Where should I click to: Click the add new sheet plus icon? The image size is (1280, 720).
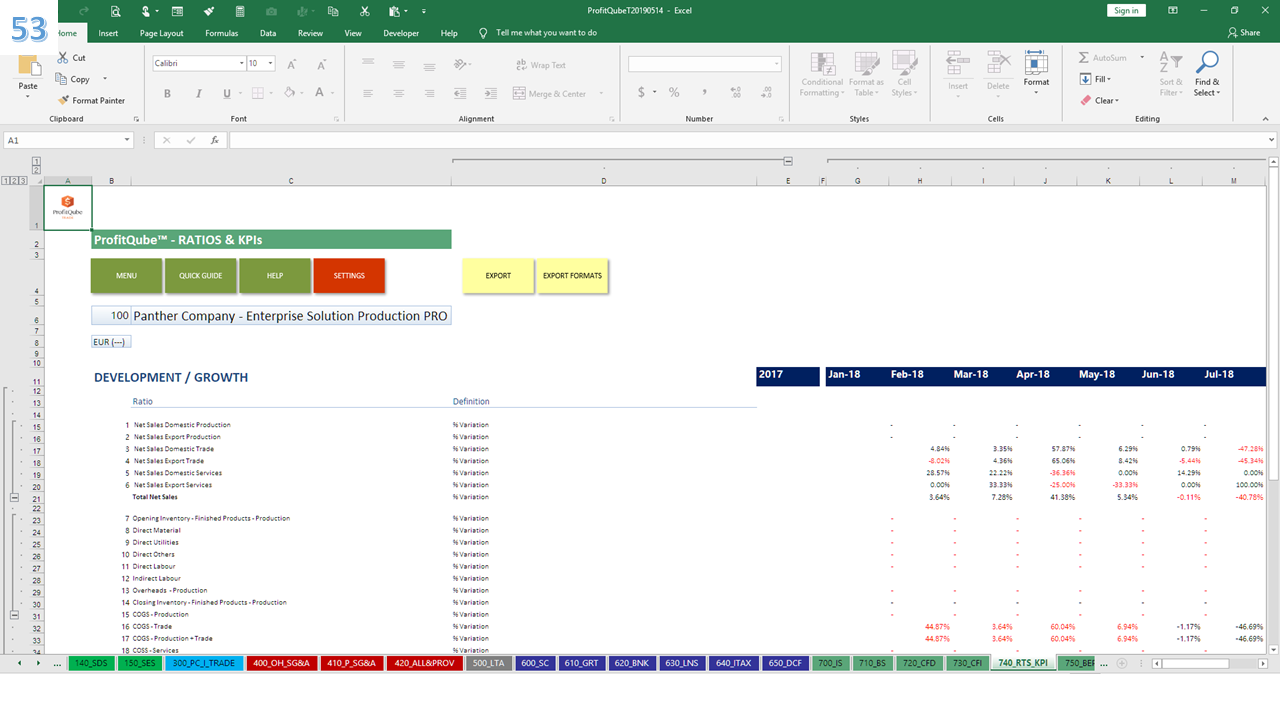pyautogui.click(x=1122, y=663)
